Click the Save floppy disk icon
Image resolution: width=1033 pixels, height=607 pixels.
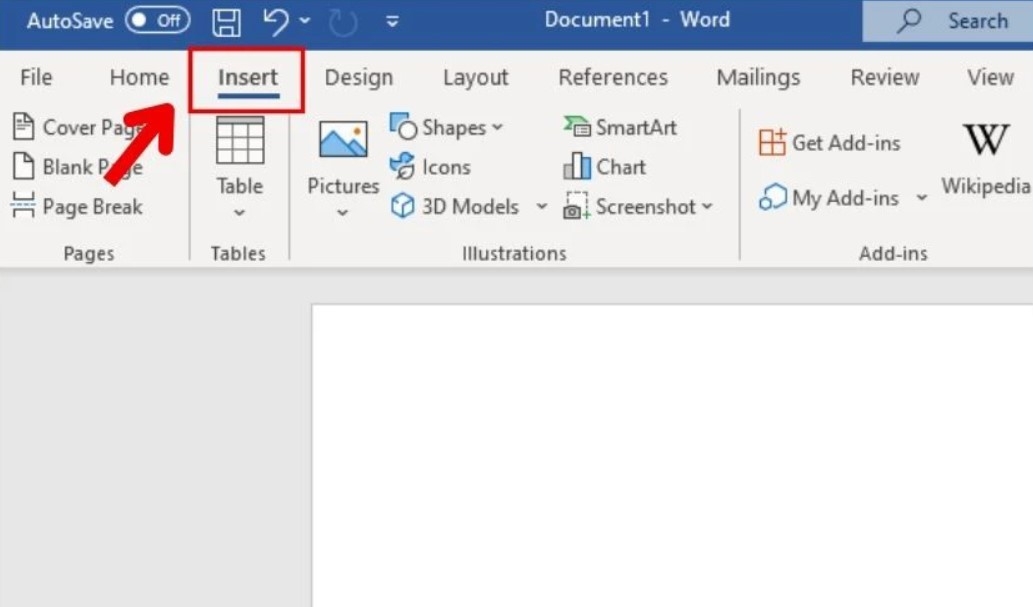click(226, 22)
